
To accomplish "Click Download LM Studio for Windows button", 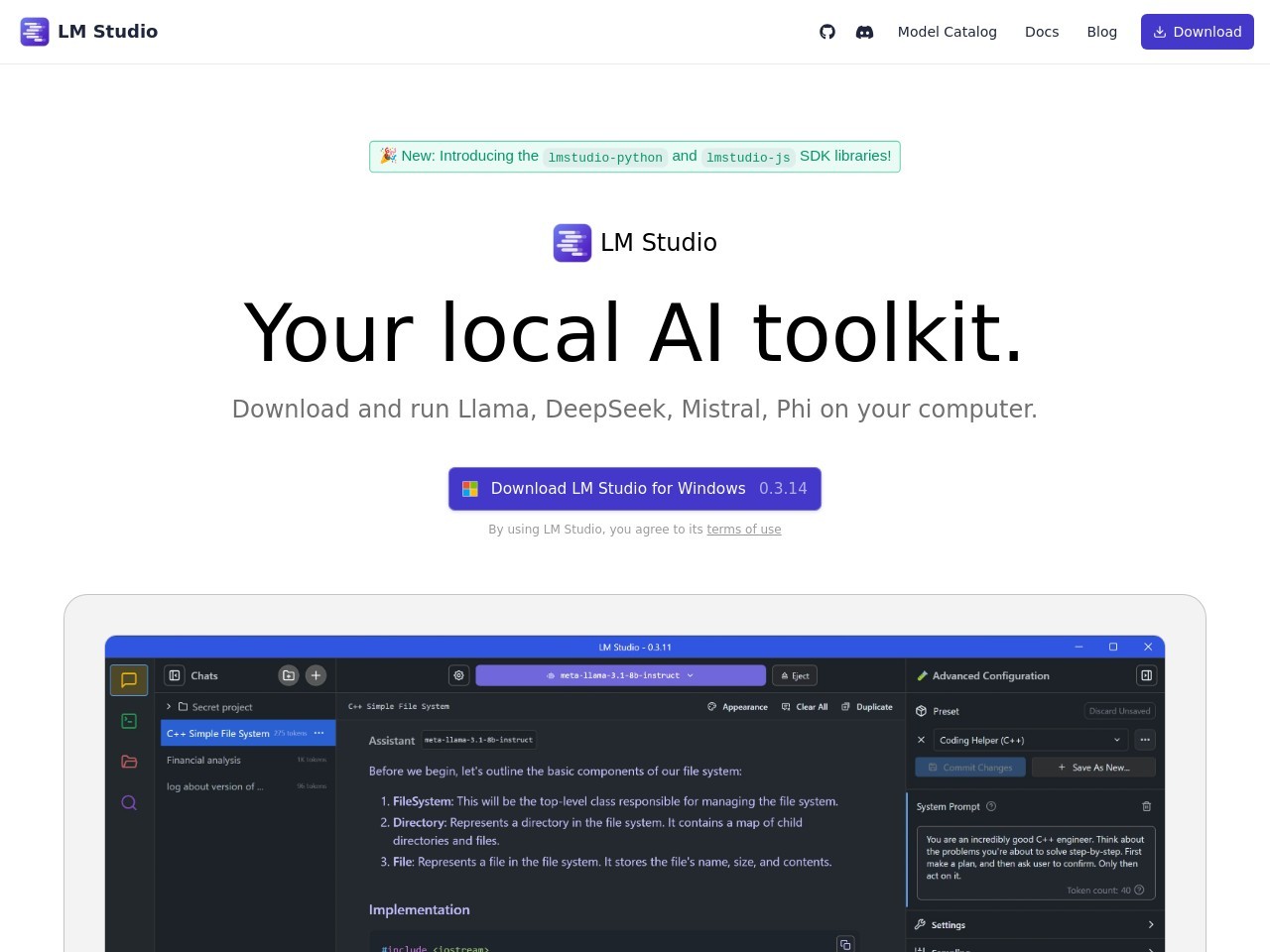I will (634, 489).
